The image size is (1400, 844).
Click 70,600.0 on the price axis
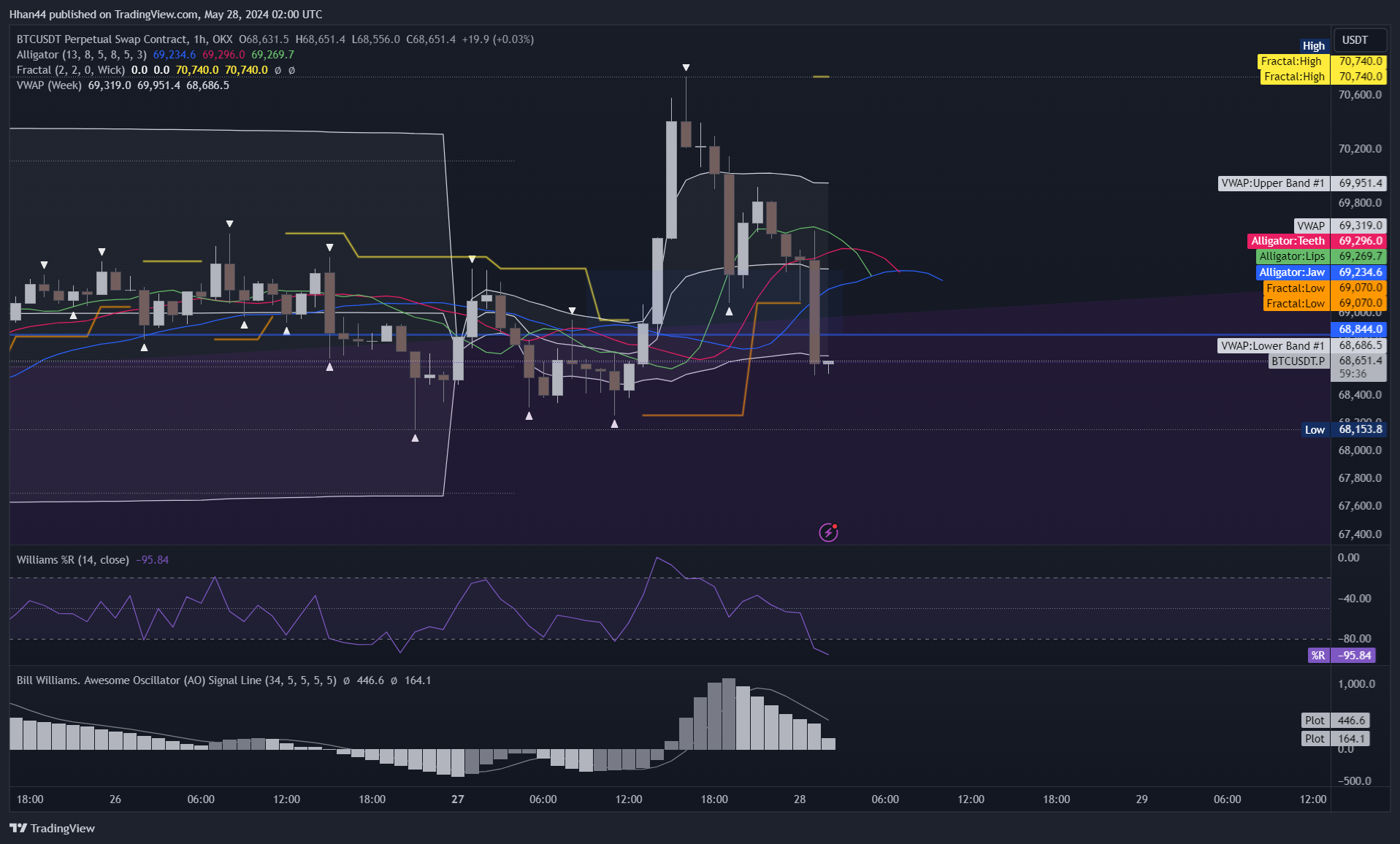pos(1359,95)
